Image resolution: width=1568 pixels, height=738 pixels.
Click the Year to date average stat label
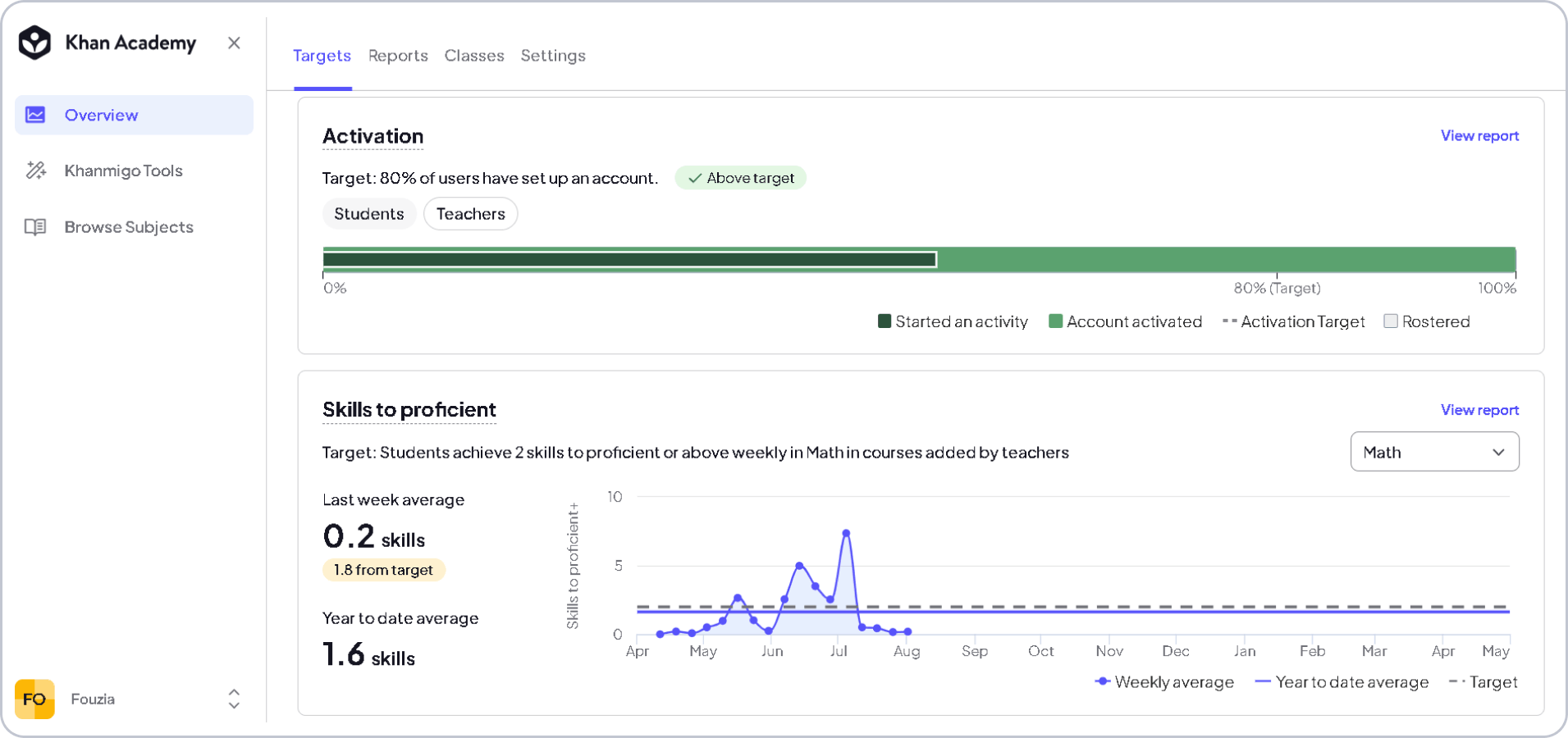coord(400,619)
